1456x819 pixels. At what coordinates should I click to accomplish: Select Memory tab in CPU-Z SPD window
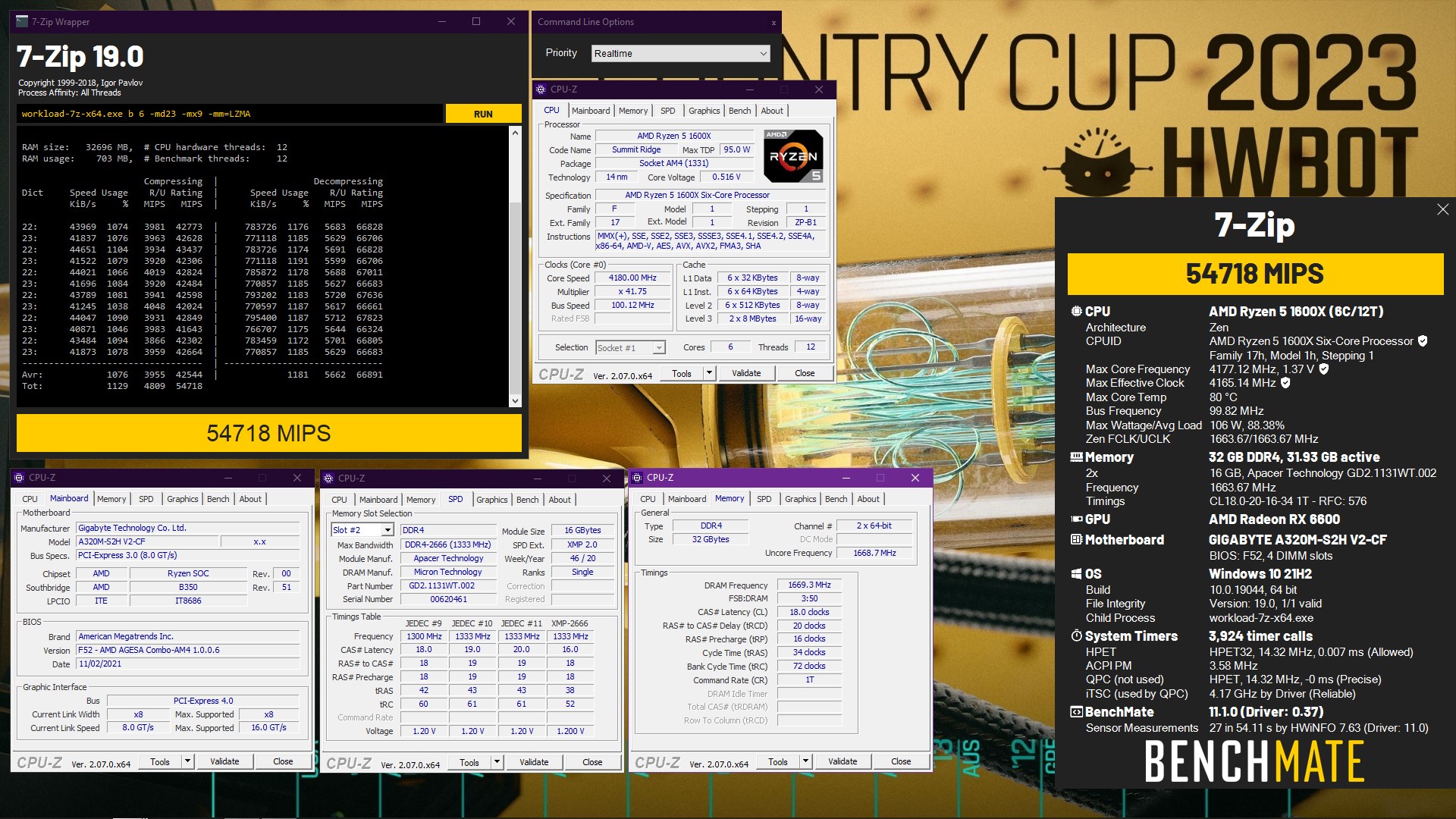pos(421,500)
